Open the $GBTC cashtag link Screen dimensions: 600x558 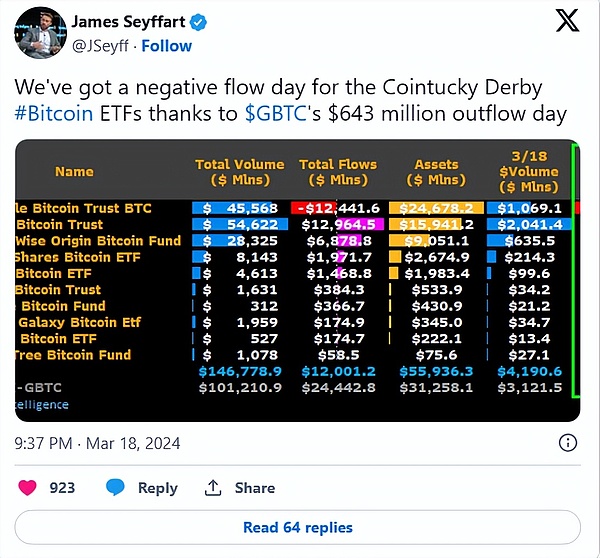tap(279, 116)
